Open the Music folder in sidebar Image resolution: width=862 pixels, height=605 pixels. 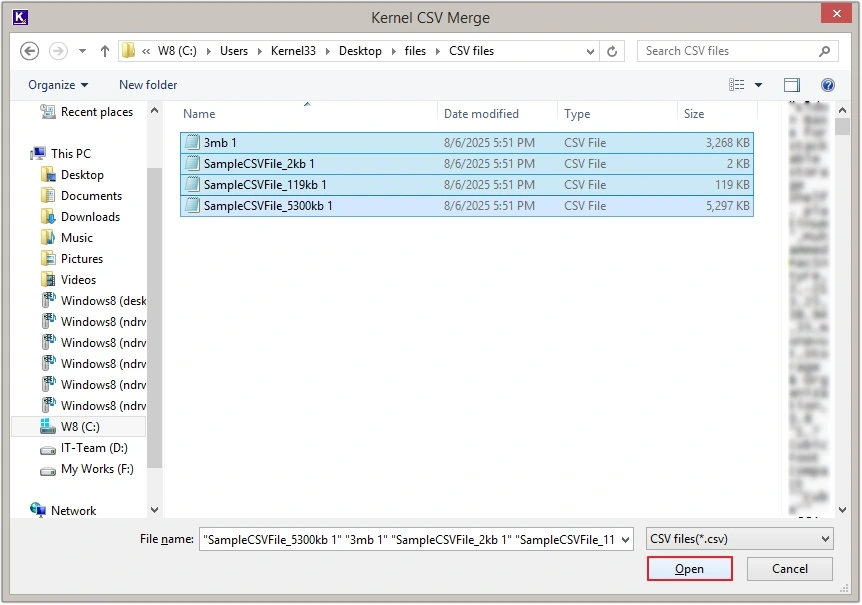(67, 238)
